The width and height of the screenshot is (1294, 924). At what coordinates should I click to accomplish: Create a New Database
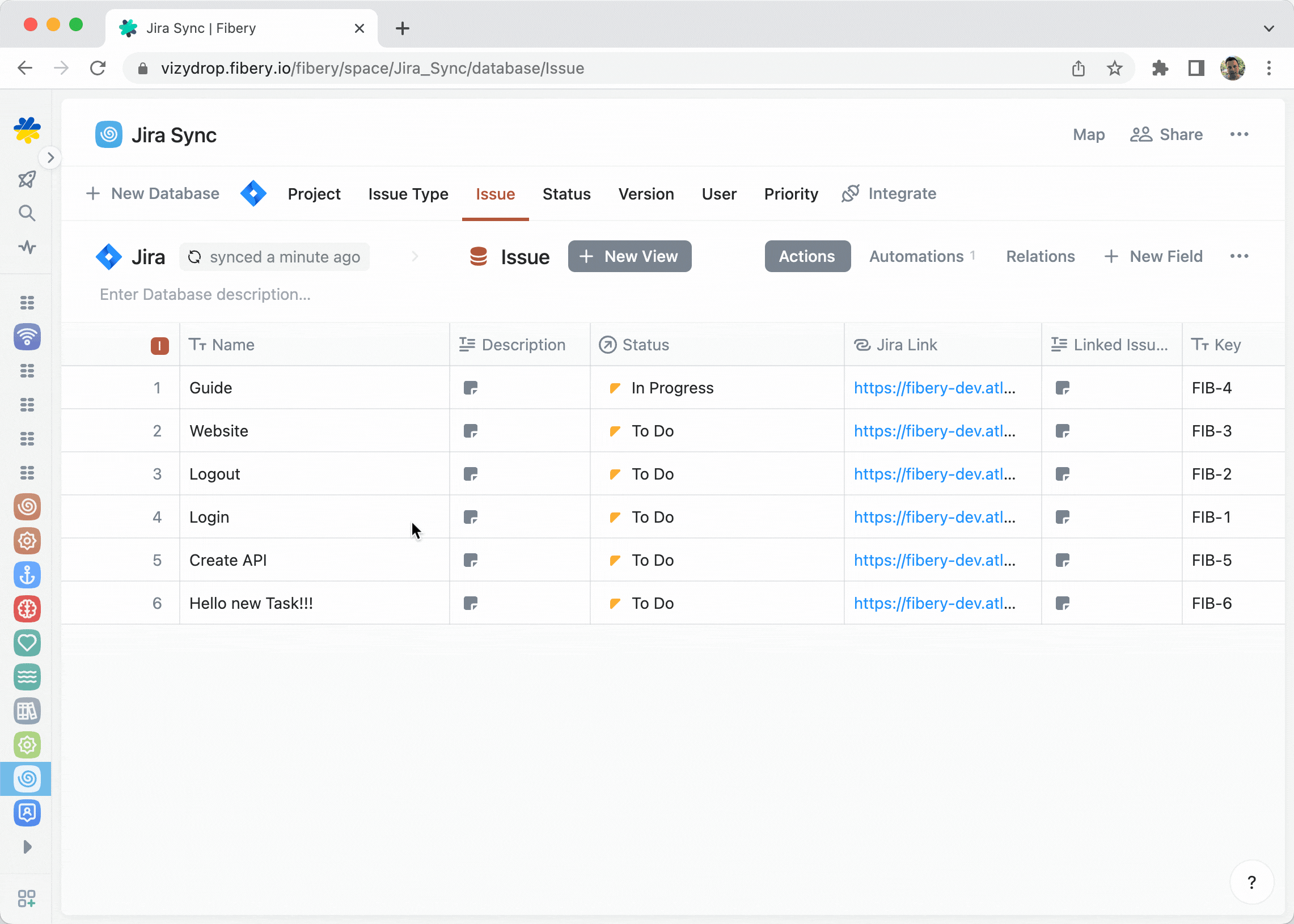click(x=153, y=194)
